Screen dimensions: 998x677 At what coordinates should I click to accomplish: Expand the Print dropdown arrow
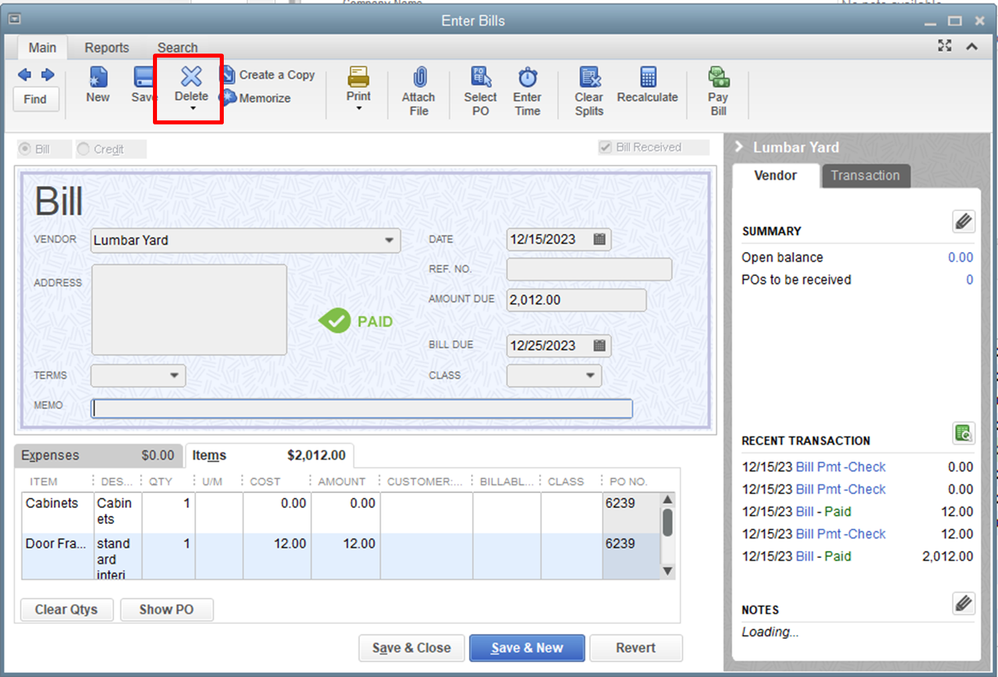tap(358, 108)
